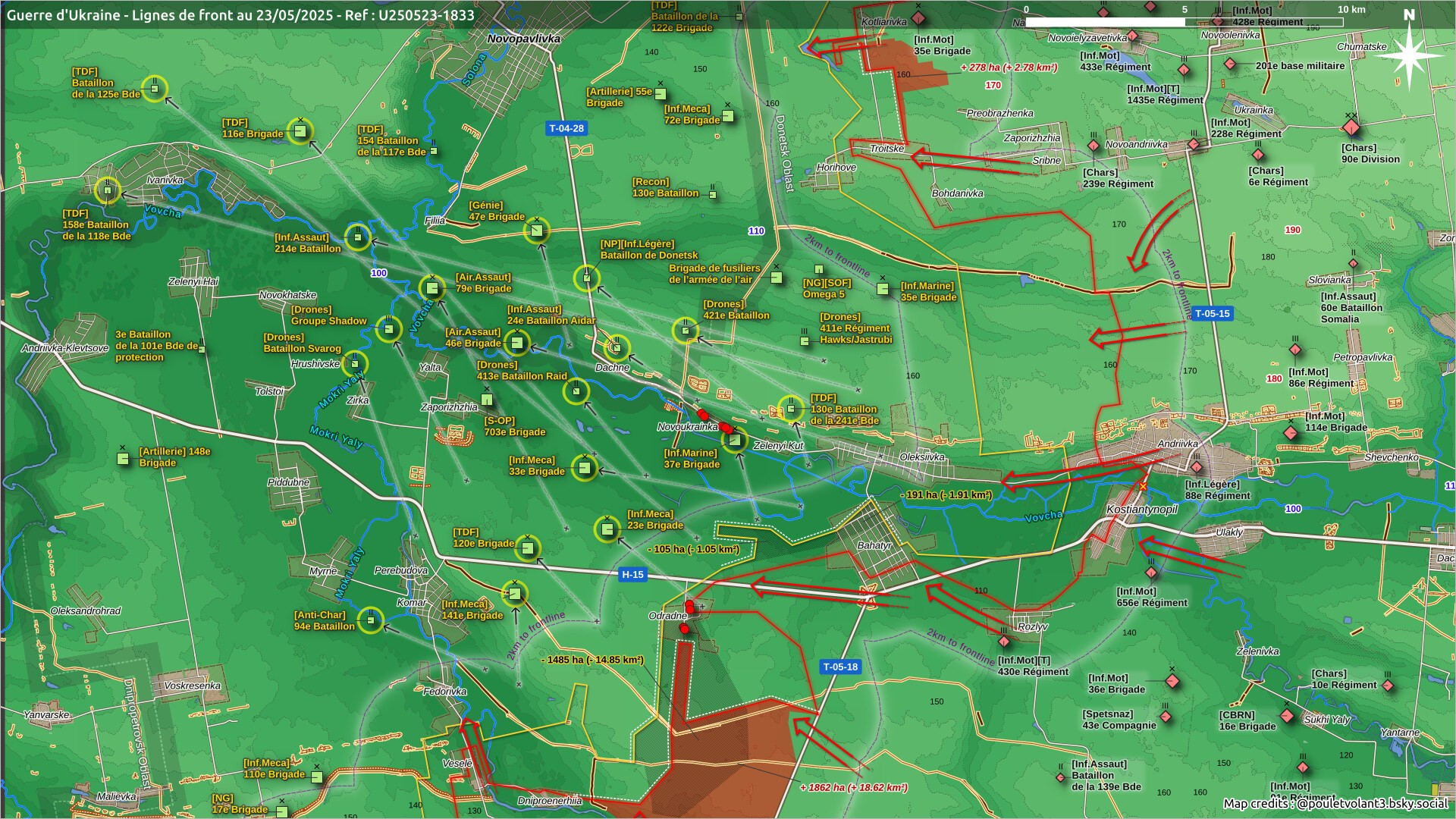The image size is (1456, 819).
Task: Select the 130e Bataillon TDF unit marker
Action: pyautogui.click(x=791, y=409)
